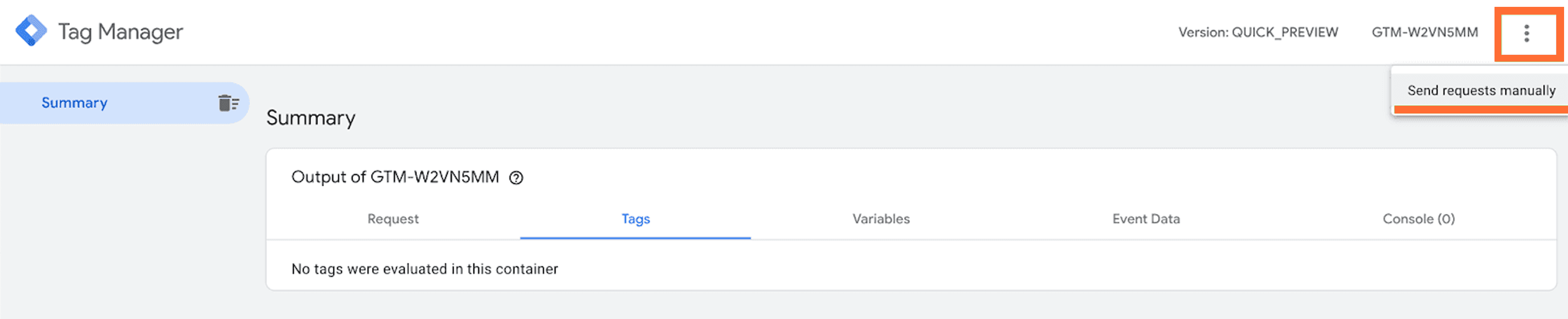Open the Variables tab

pyautogui.click(x=881, y=219)
